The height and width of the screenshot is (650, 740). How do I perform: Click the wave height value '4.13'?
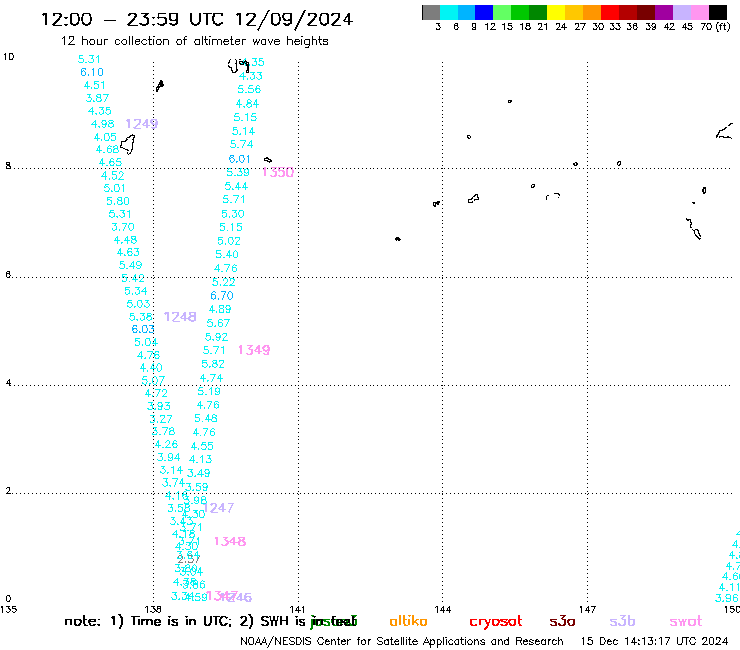201,459
